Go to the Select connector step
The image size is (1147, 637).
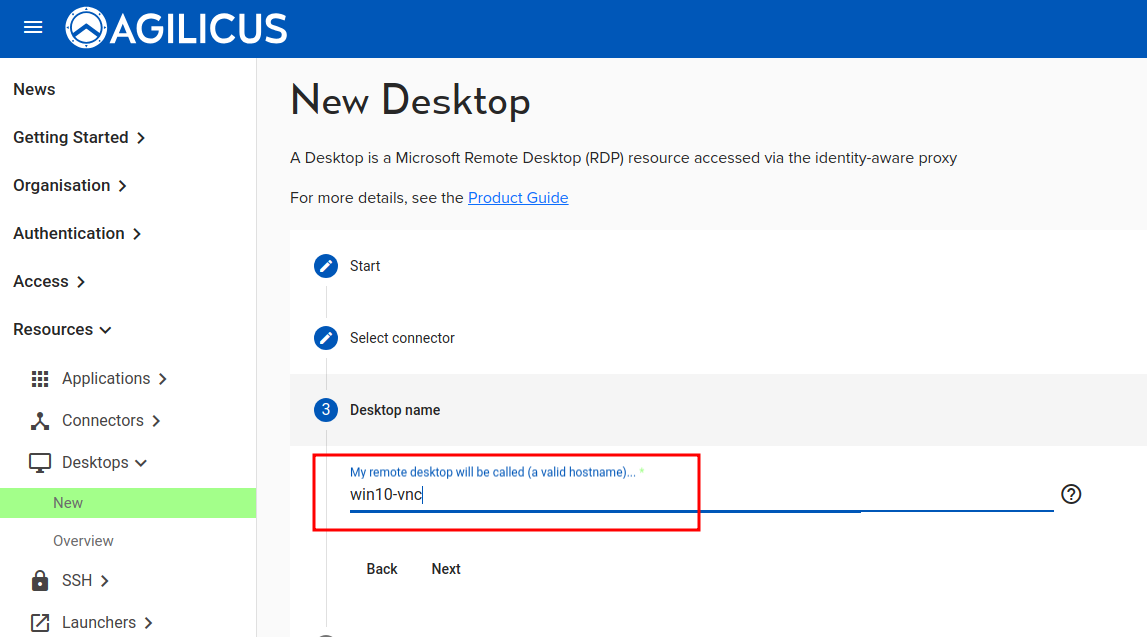(401, 338)
